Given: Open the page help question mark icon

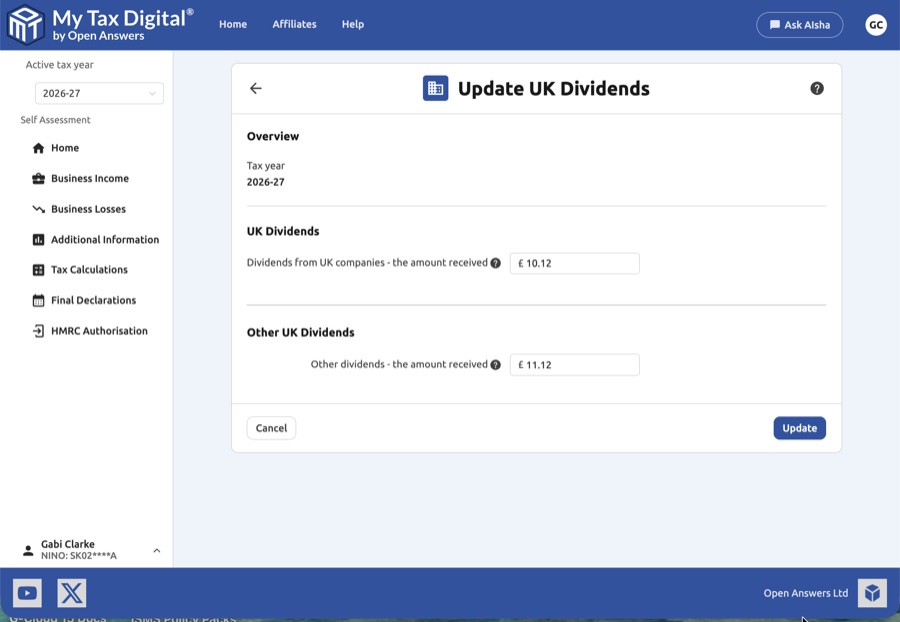Looking at the screenshot, I should [817, 88].
